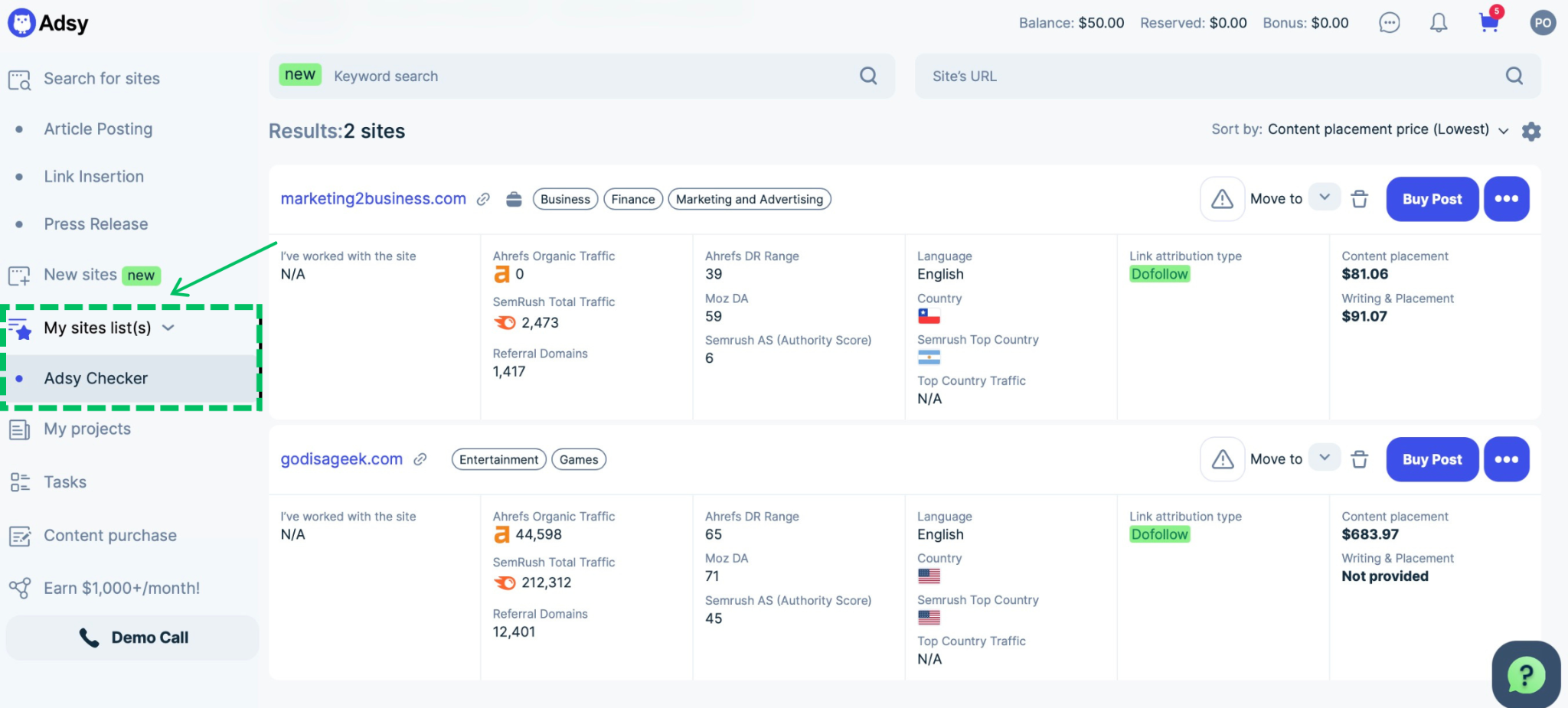This screenshot has width=1568, height=708.
Task: Collapse the My sites list(s) section
Action: (x=168, y=328)
